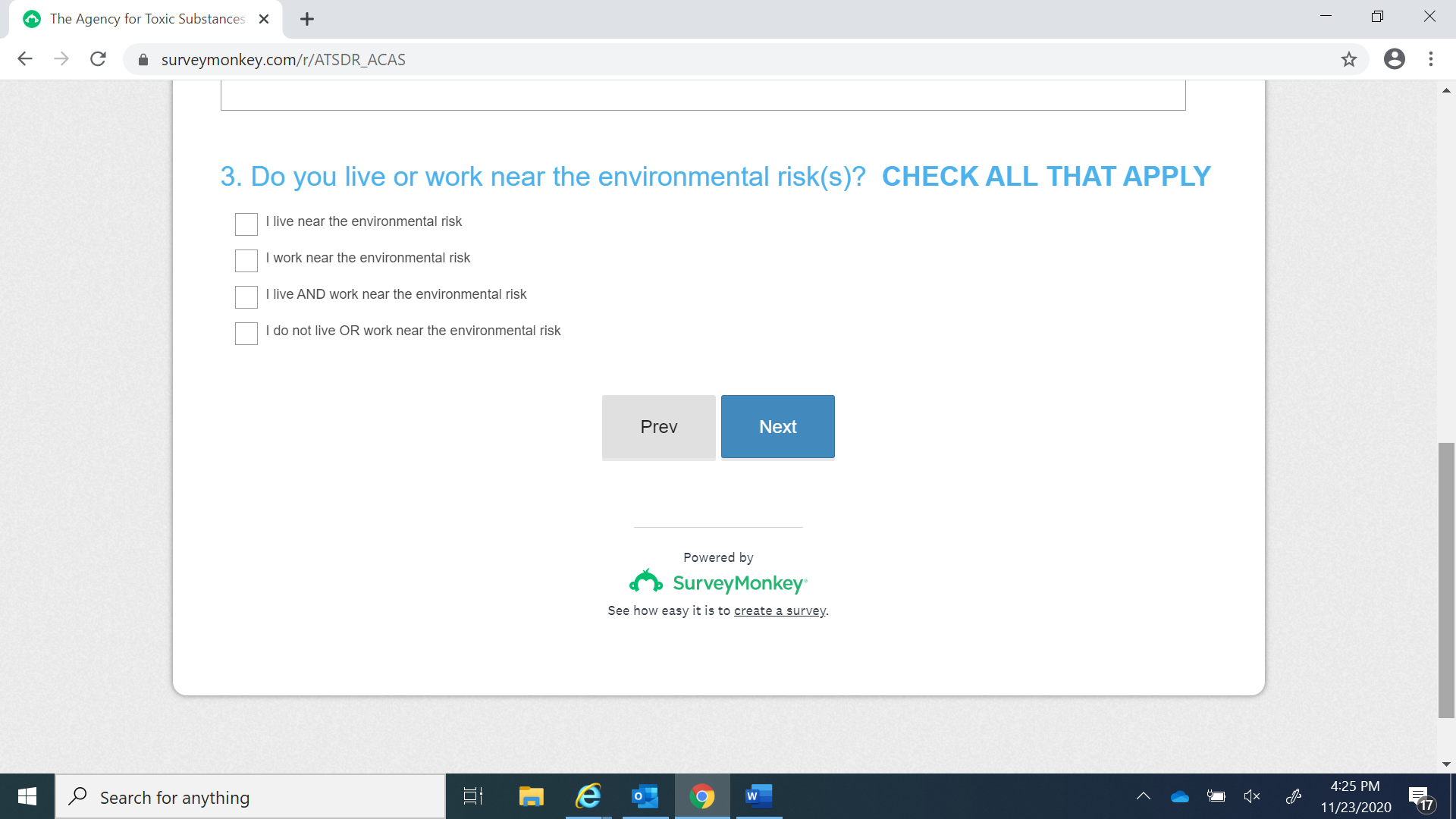Check 'I work near the environmental risk'
1456x819 pixels.
tap(246, 260)
